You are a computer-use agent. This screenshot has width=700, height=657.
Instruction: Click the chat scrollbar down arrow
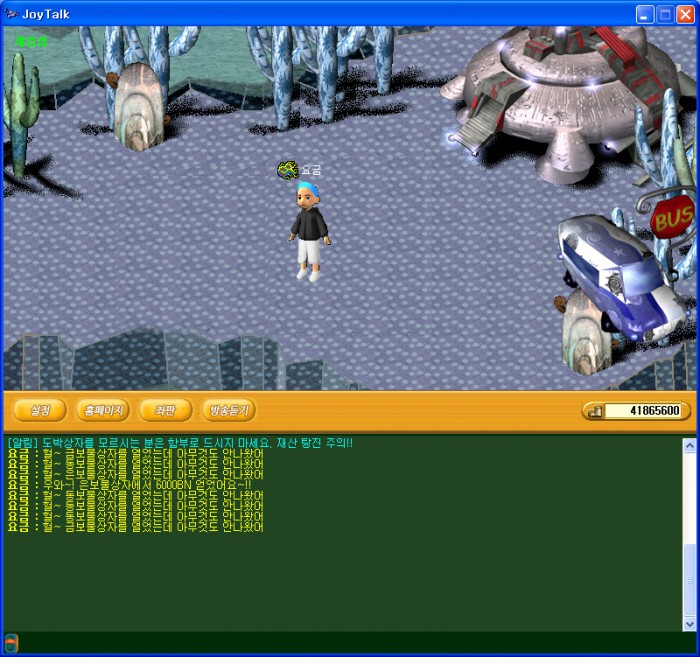689,624
